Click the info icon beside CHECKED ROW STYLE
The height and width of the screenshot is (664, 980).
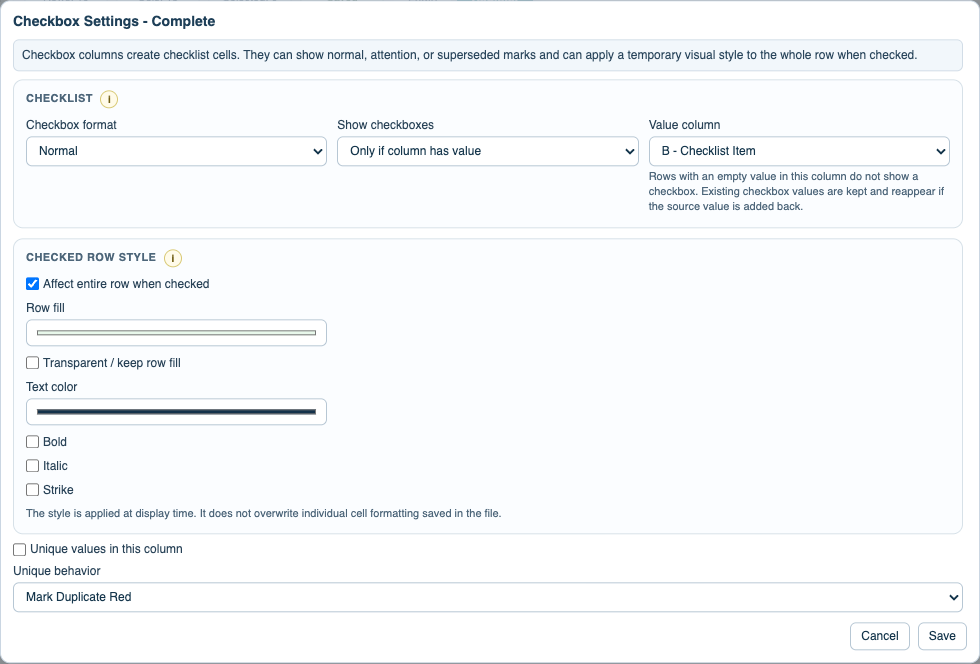172,258
